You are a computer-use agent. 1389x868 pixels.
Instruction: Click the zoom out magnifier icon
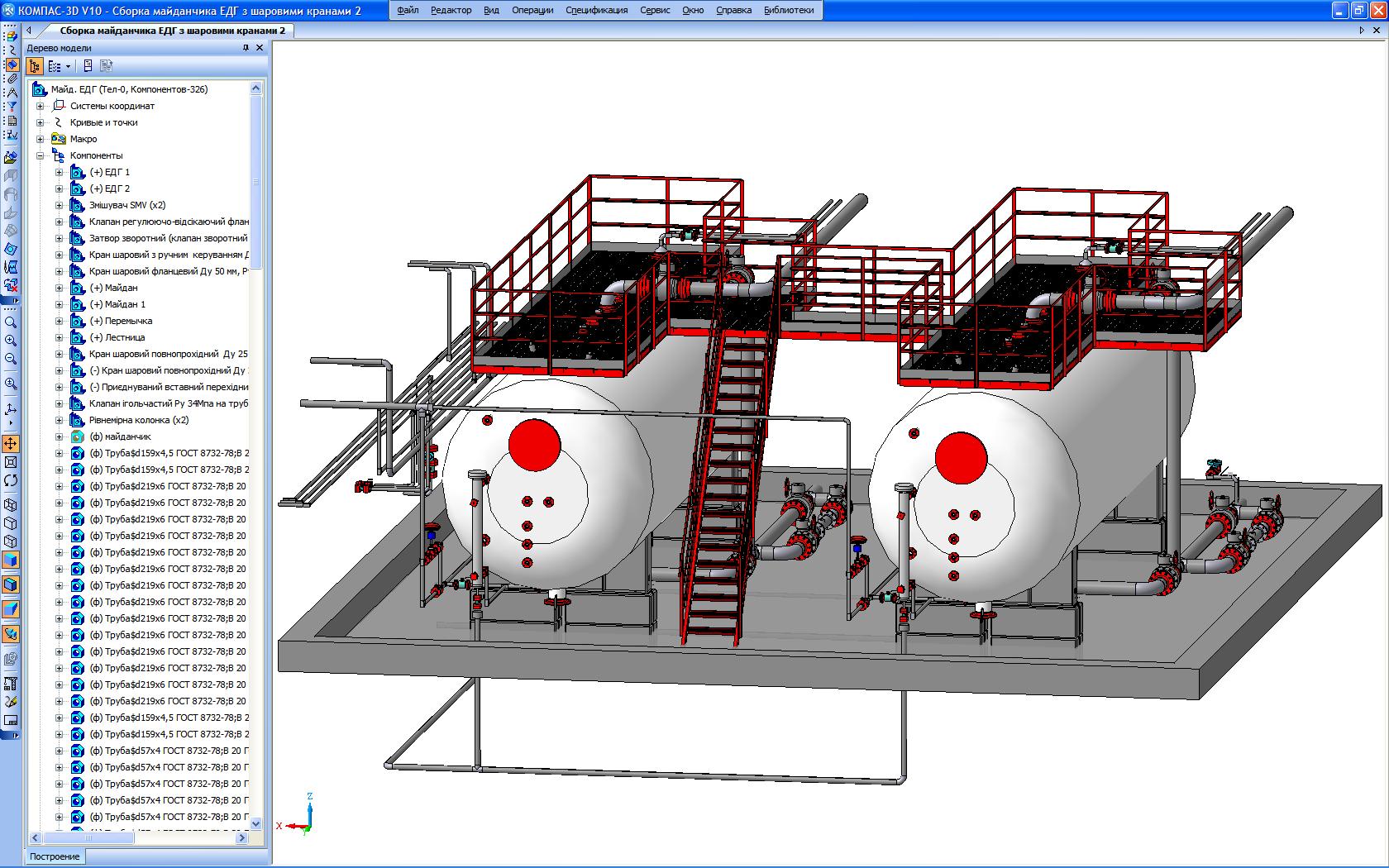[10, 359]
